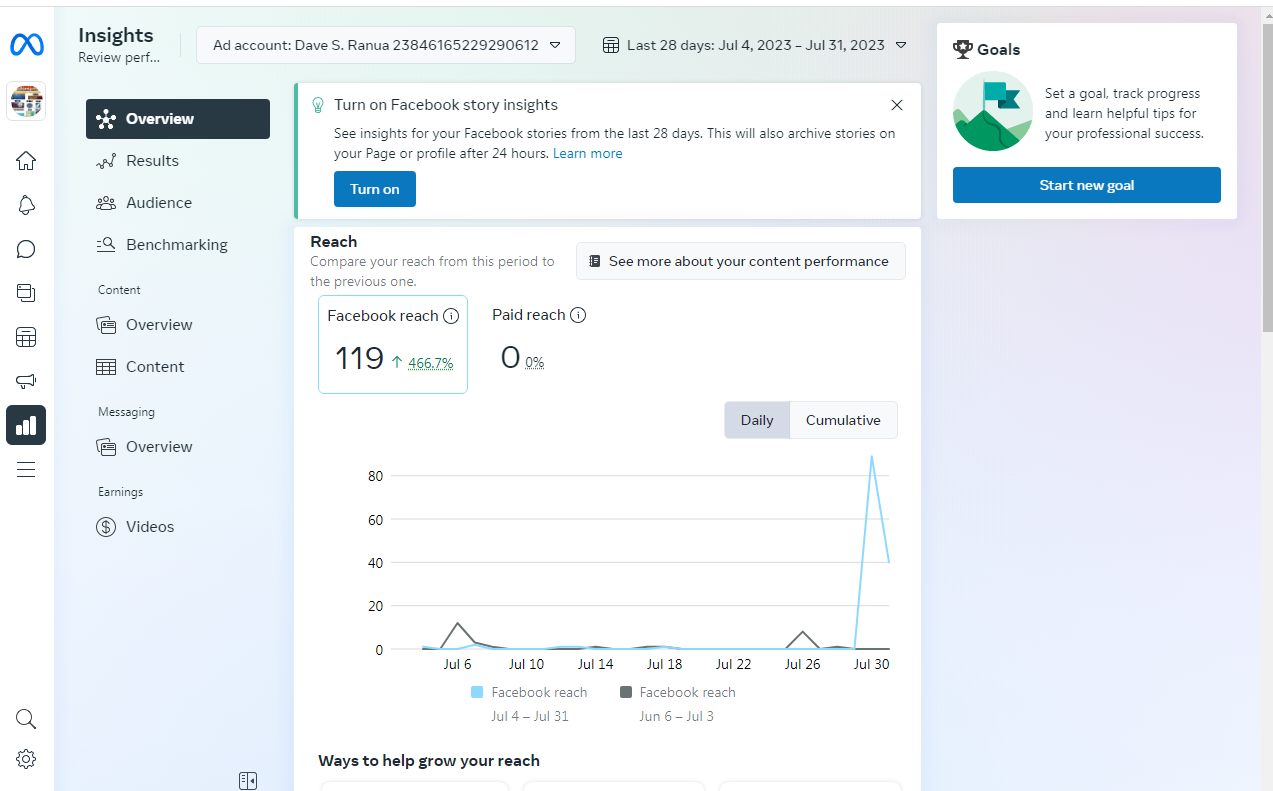Open Results in the sidebar

tap(178, 161)
